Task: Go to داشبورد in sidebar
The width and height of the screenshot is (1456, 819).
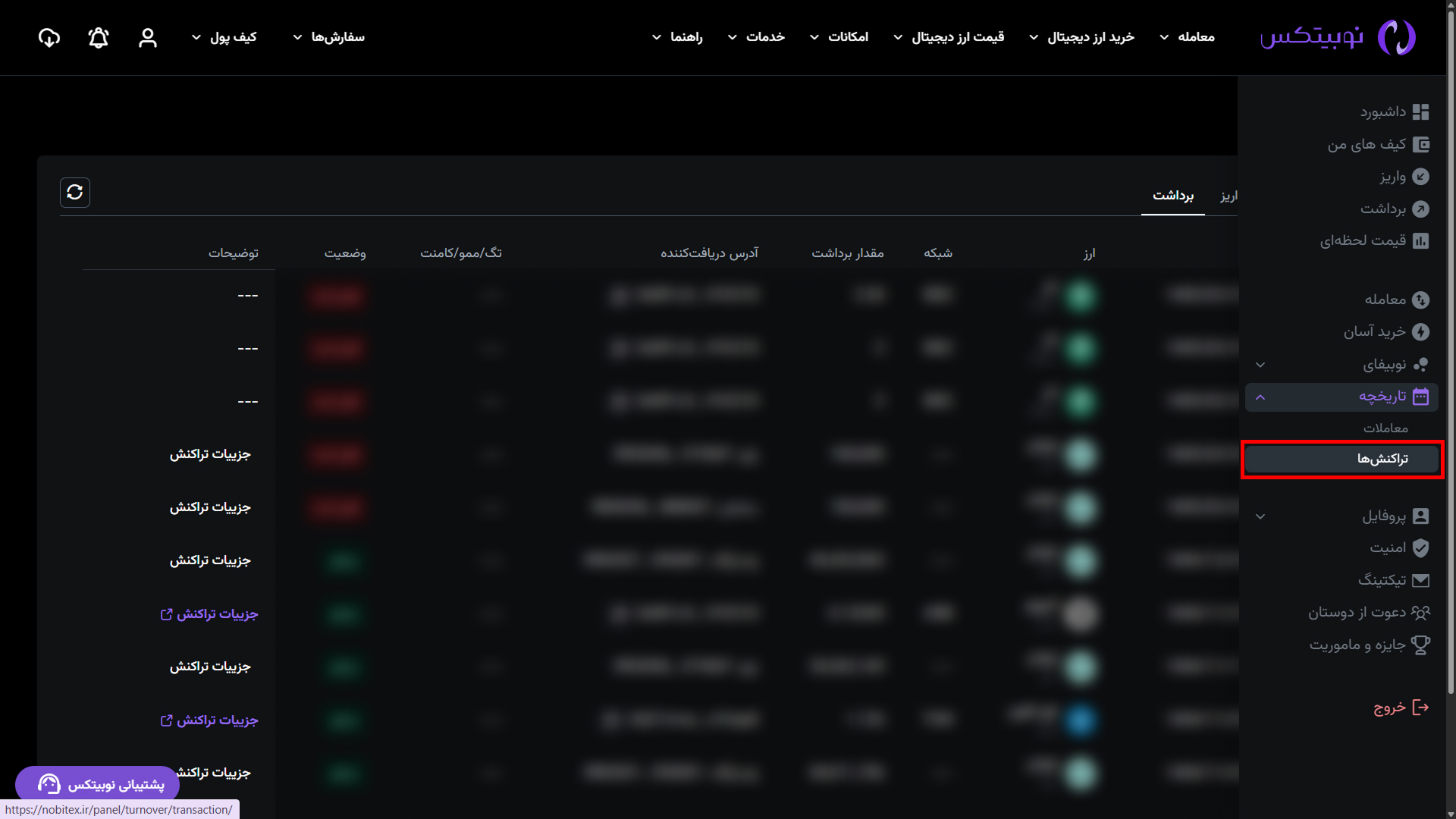Action: point(1383,112)
